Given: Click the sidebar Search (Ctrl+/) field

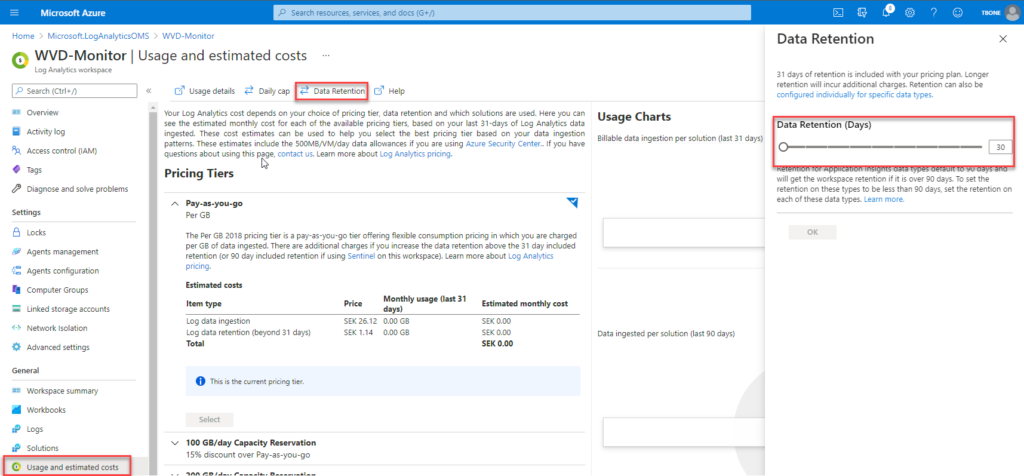Looking at the screenshot, I should (75, 91).
